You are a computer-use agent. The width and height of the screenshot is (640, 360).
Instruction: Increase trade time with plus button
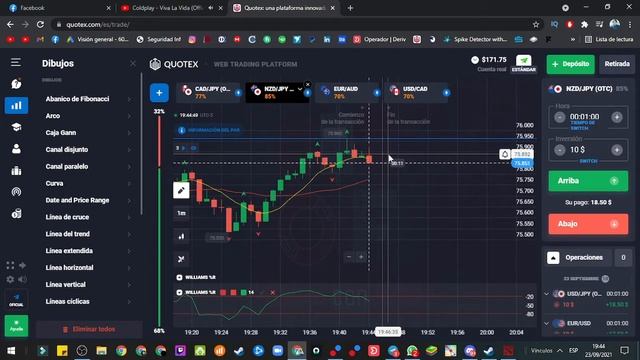(617, 117)
